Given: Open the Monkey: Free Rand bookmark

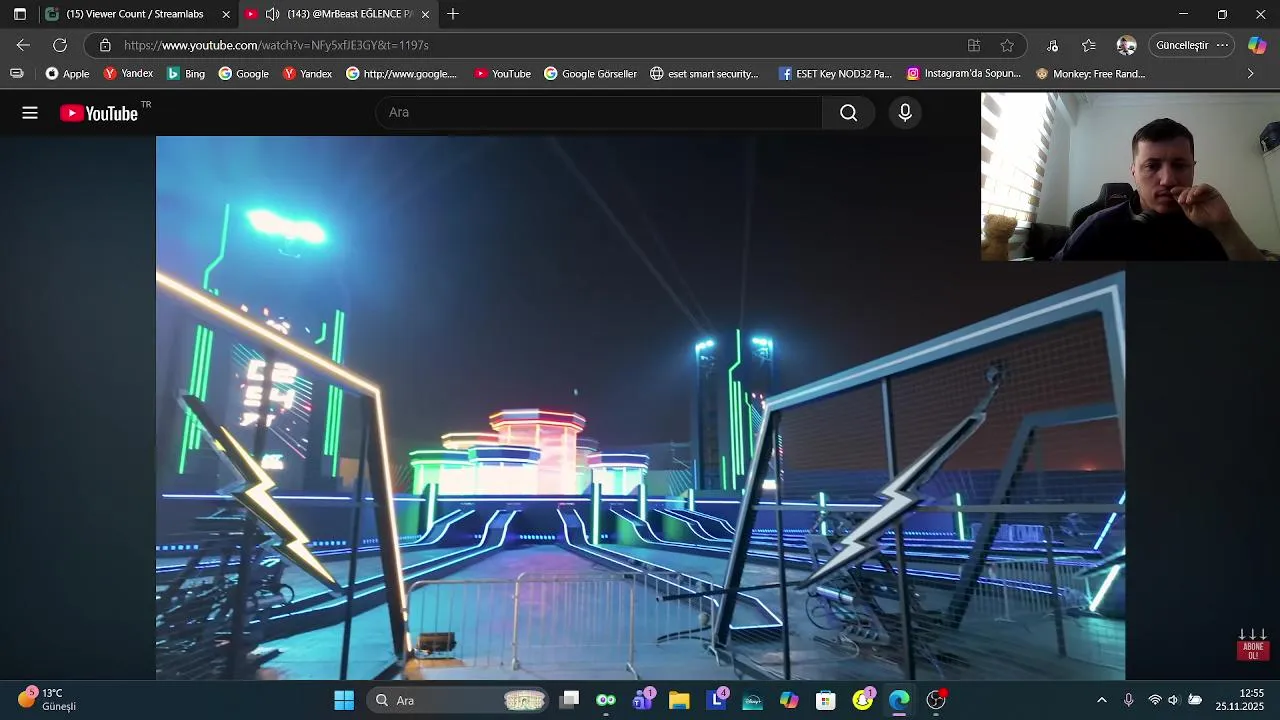Looking at the screenshot, I should [x=1090, y=73].
